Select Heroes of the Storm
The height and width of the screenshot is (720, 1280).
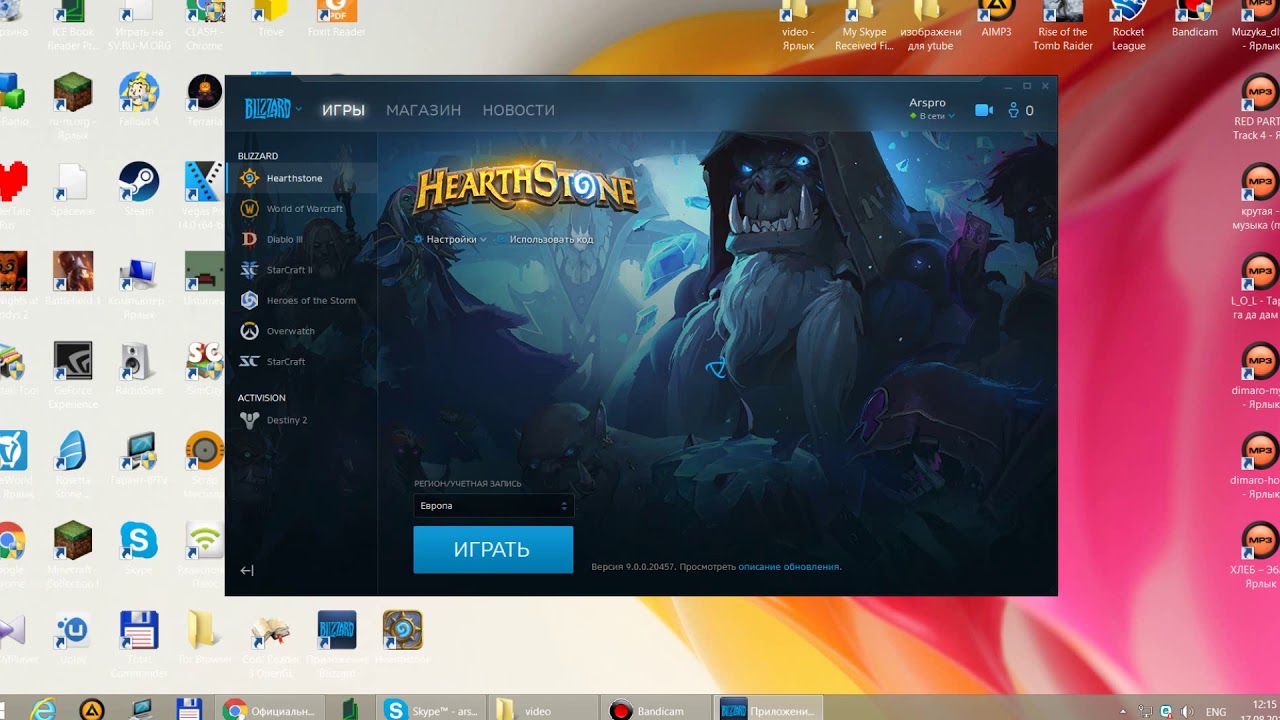click(x=301, y=300)
